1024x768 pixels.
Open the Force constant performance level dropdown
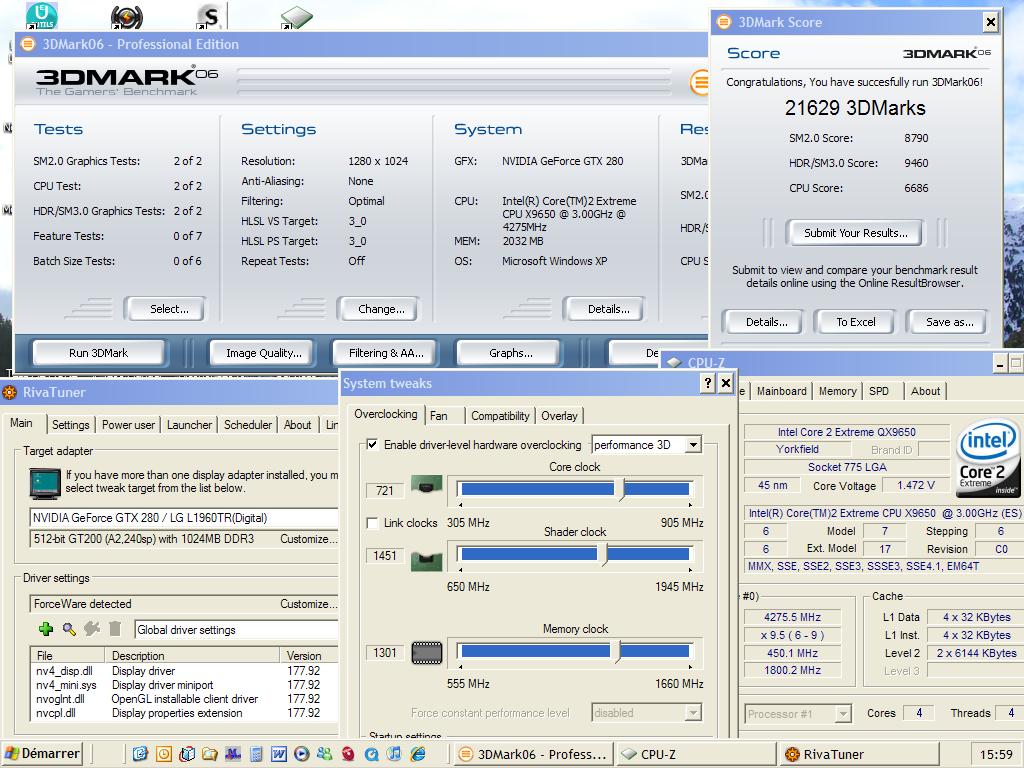tap(693, 712)
